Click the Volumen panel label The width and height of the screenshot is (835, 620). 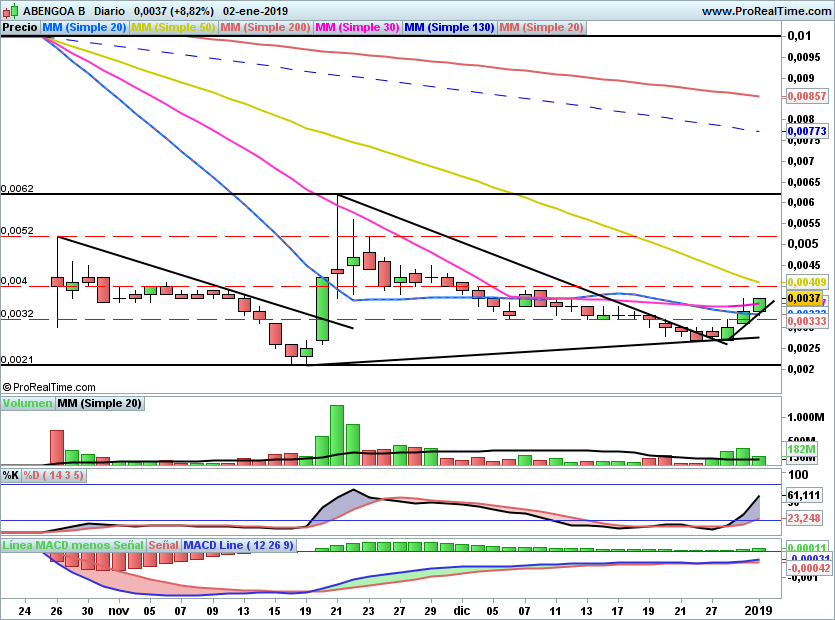click(x=28, y=403)
